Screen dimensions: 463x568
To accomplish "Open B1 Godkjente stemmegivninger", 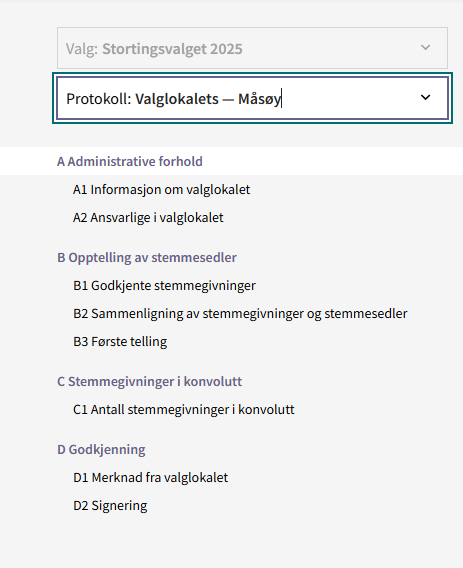I will pyautogui.click(x=164, y=285).
